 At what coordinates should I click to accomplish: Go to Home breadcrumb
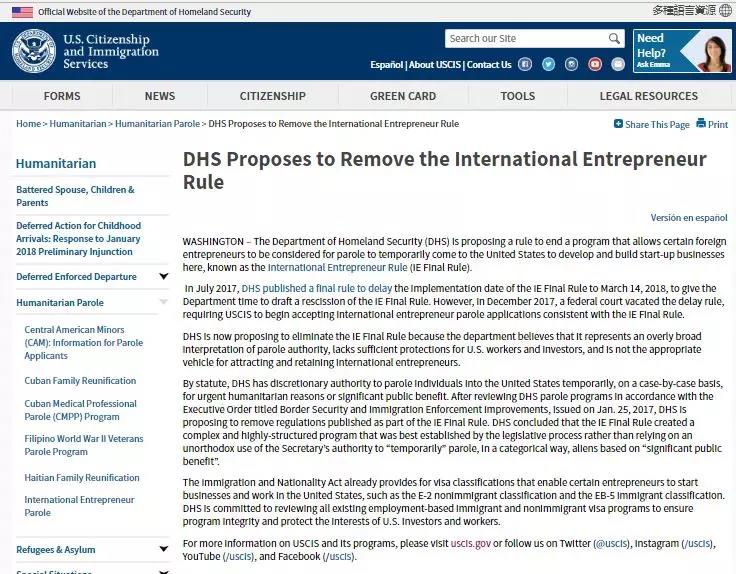point(29,124)
